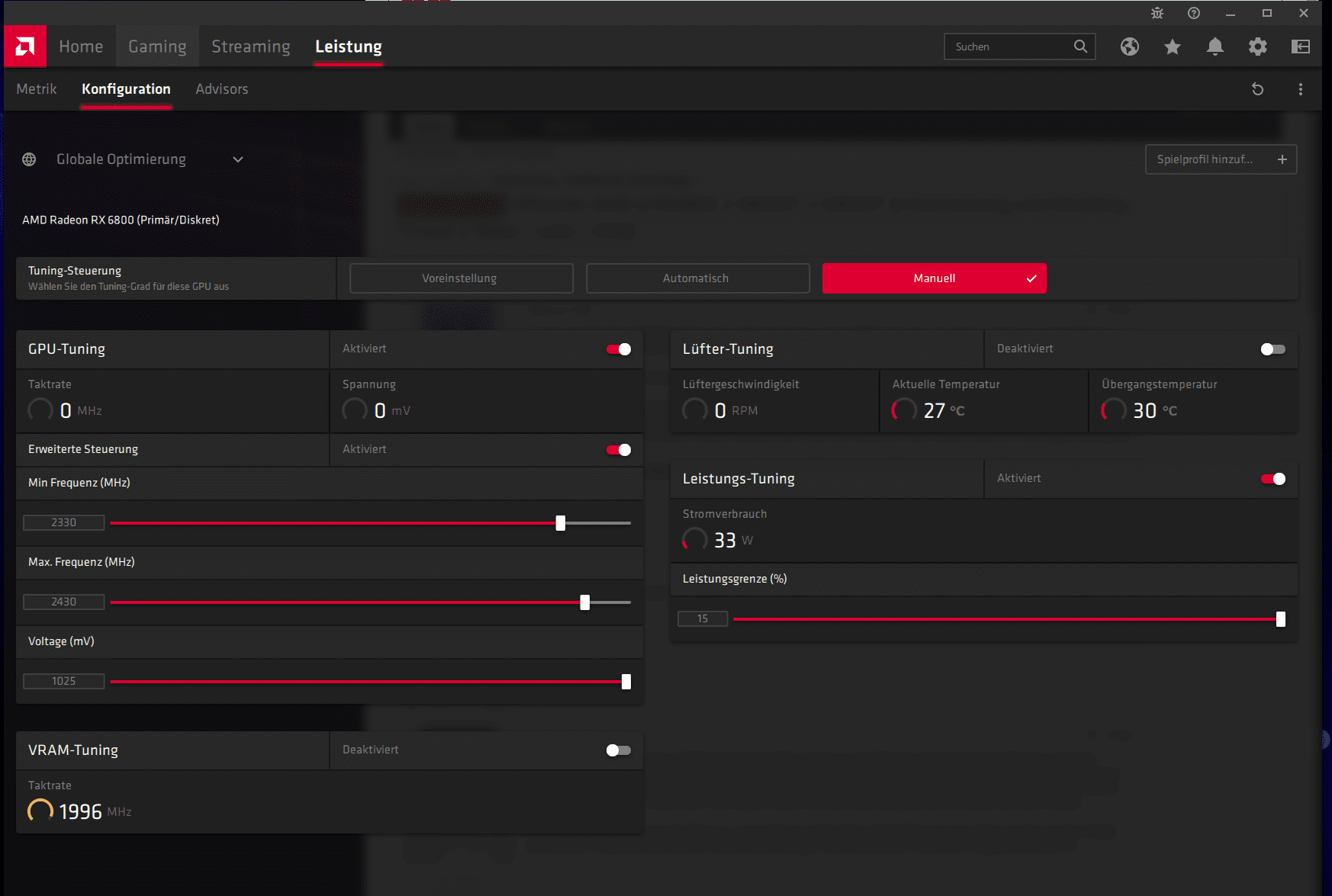Click the Leistungsgrenze value field 15
1332x896 pixels.
pos(703,618)
